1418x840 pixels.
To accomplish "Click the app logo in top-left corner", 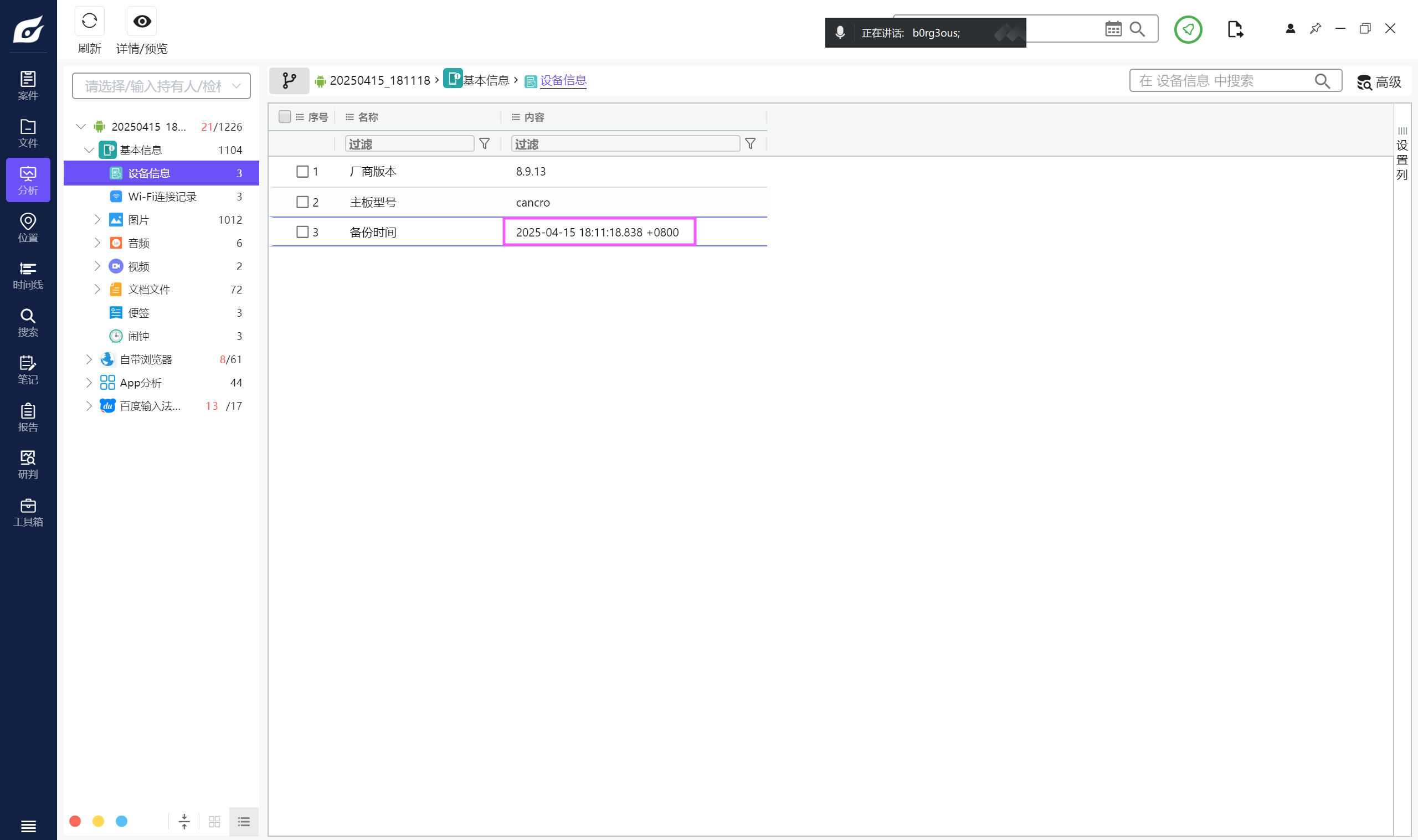I will (x=28, y=28).
